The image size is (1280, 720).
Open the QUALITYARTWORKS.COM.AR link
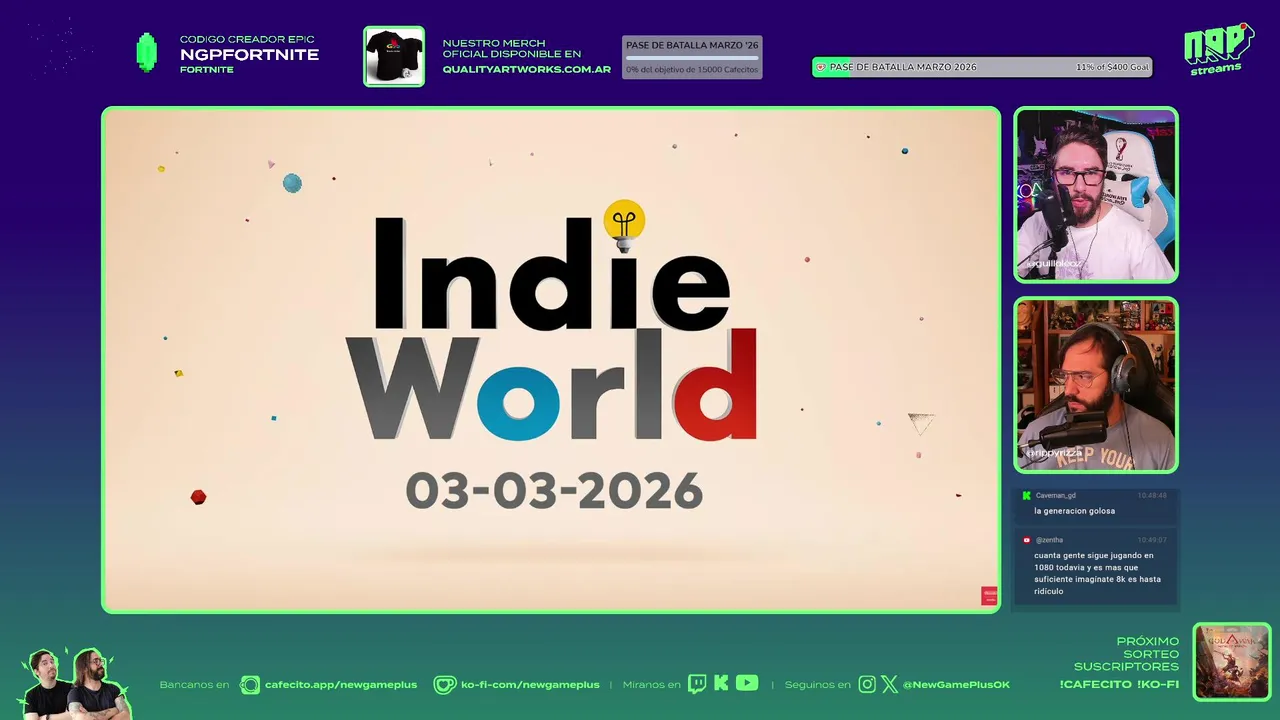point(527,69)
